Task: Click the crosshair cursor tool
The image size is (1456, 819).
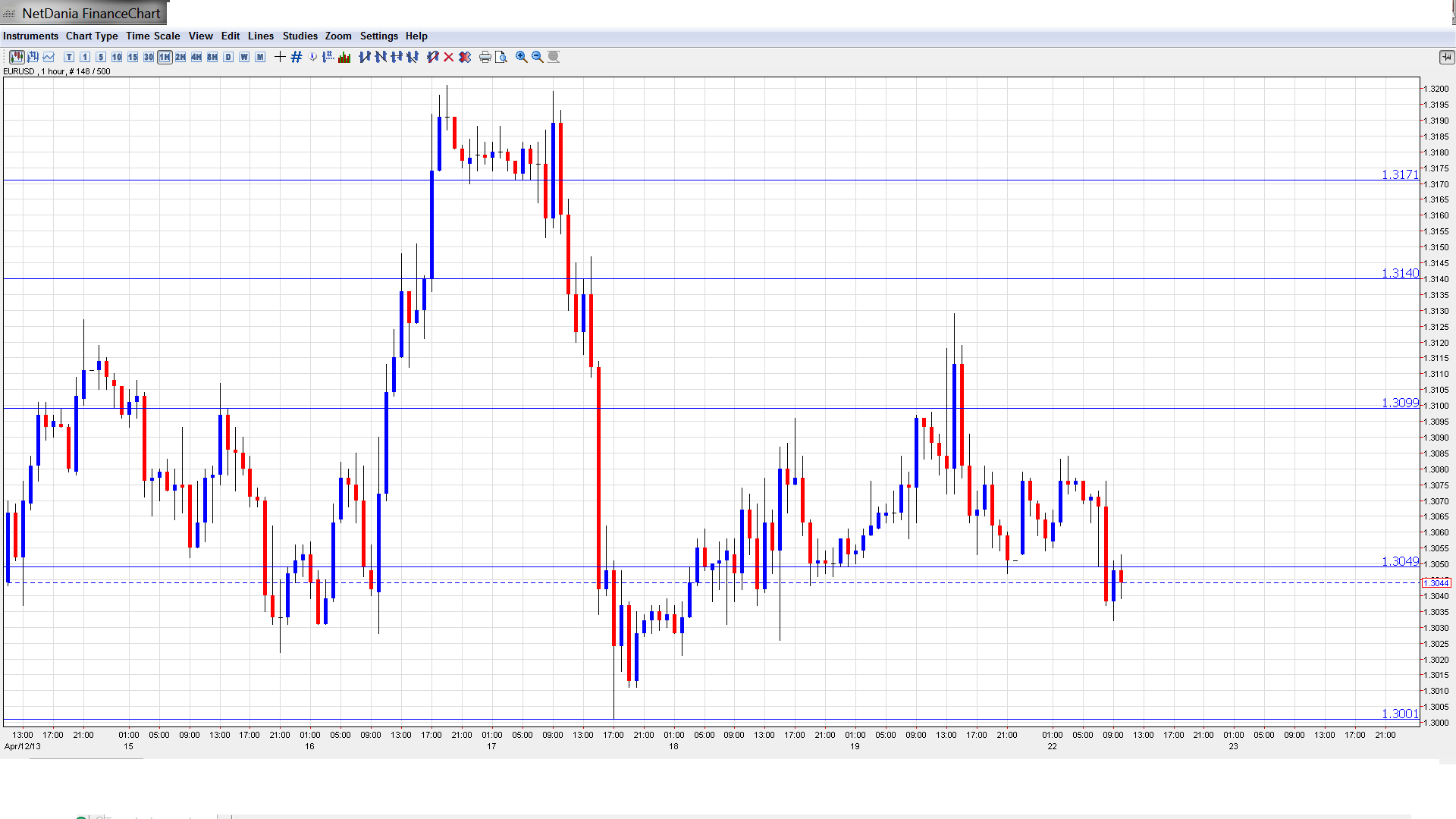Action: (280, 57)
